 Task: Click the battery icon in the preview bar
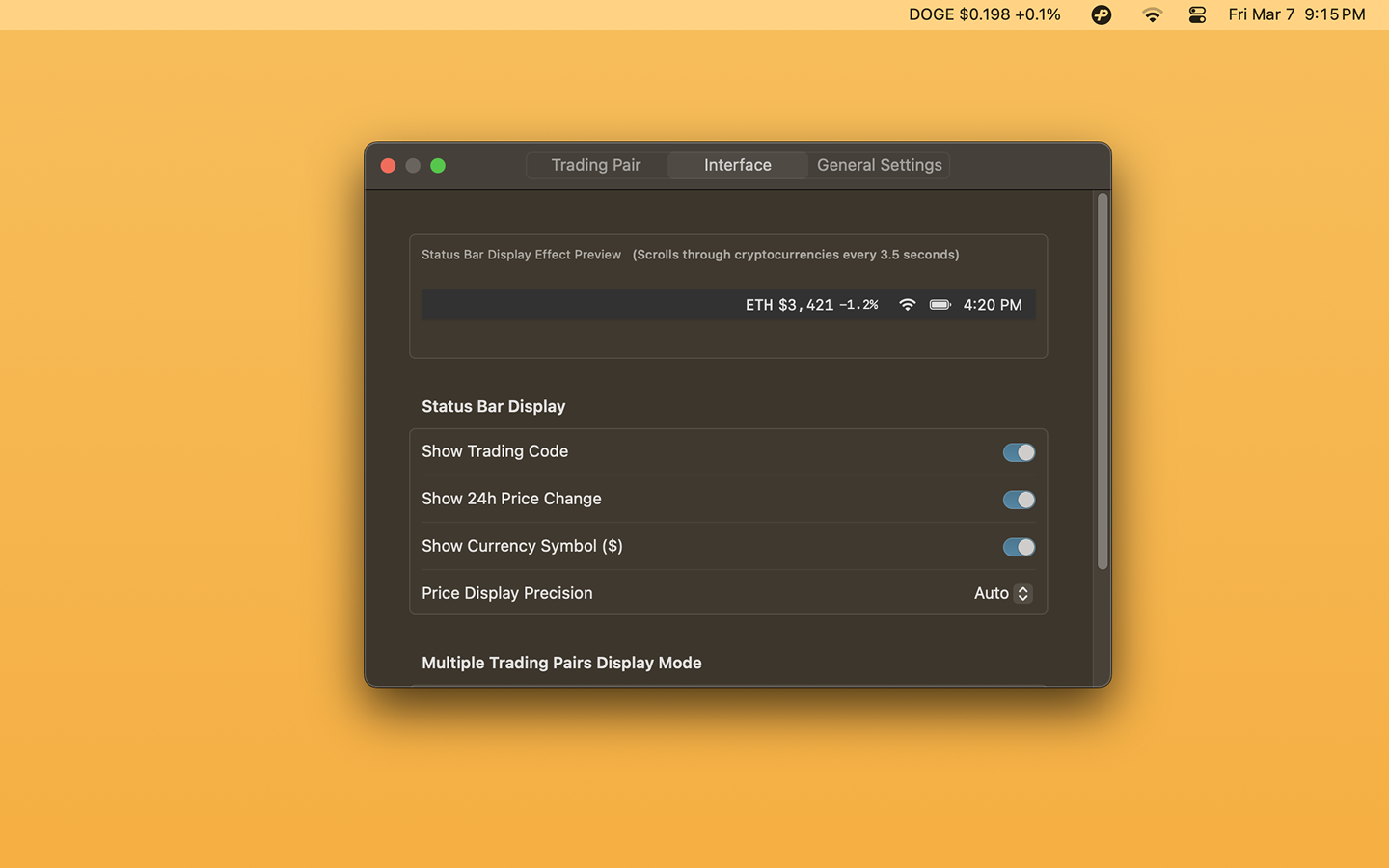click(940, 305)
